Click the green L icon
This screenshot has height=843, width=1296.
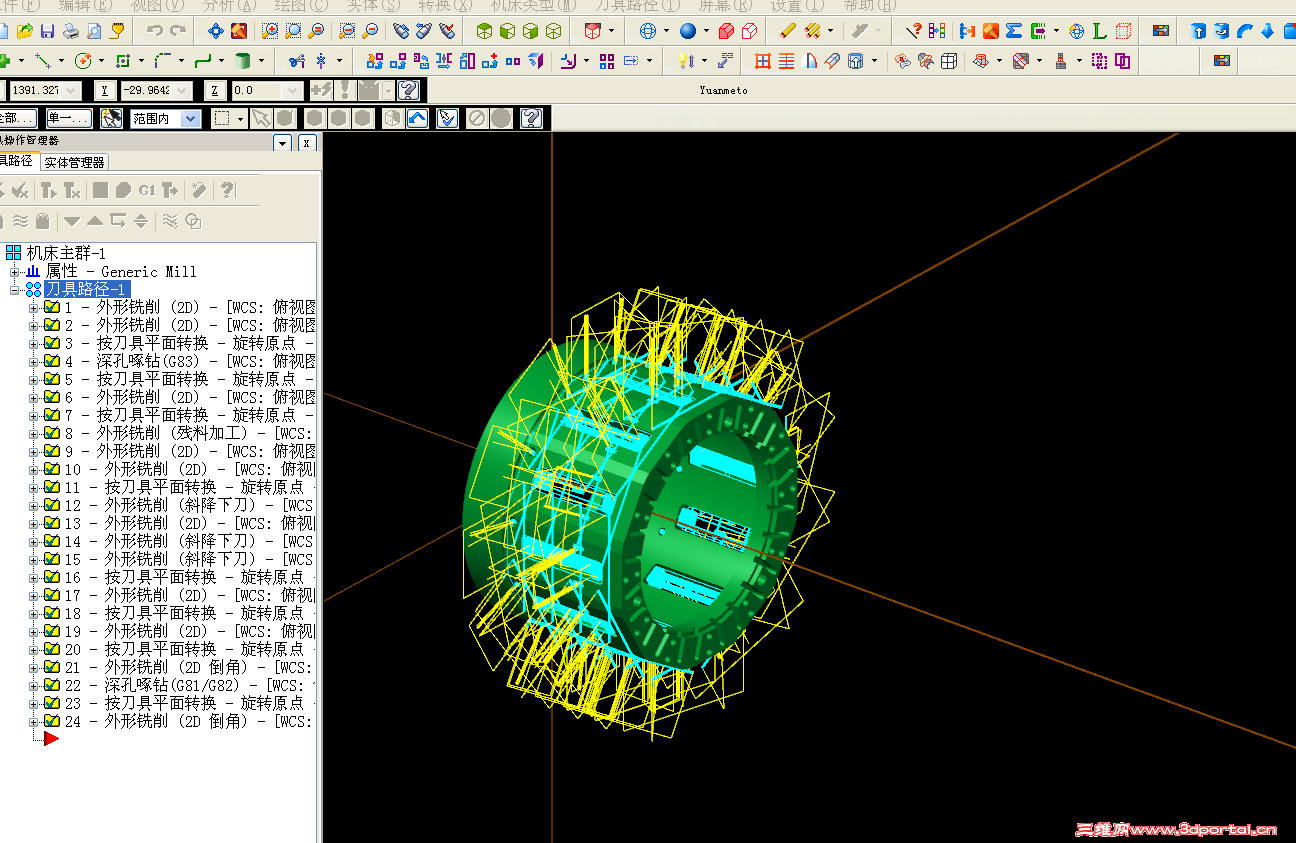pos(1100,31)
